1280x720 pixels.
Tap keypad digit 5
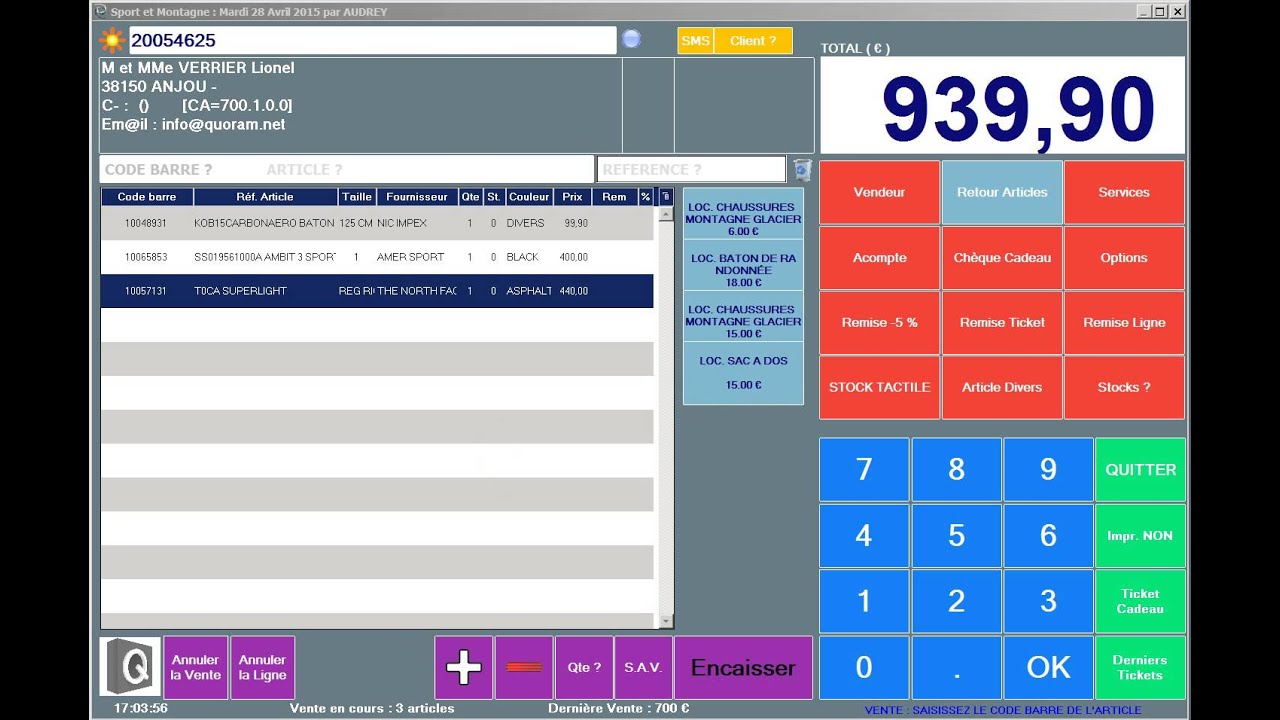(x=956, y=535)
